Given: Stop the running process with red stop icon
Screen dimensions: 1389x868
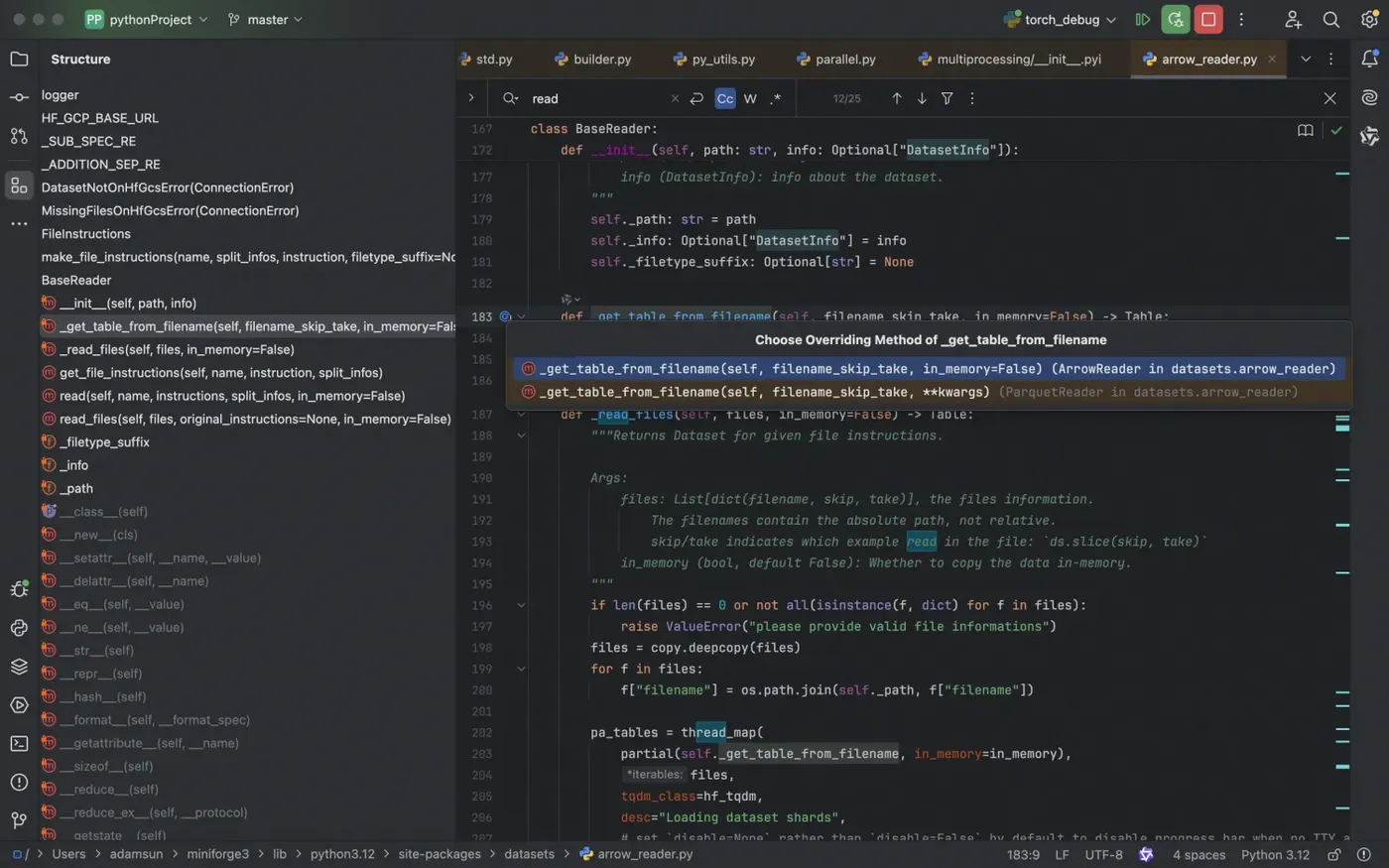Looking at the screenshot, I should pos(1208,20).
